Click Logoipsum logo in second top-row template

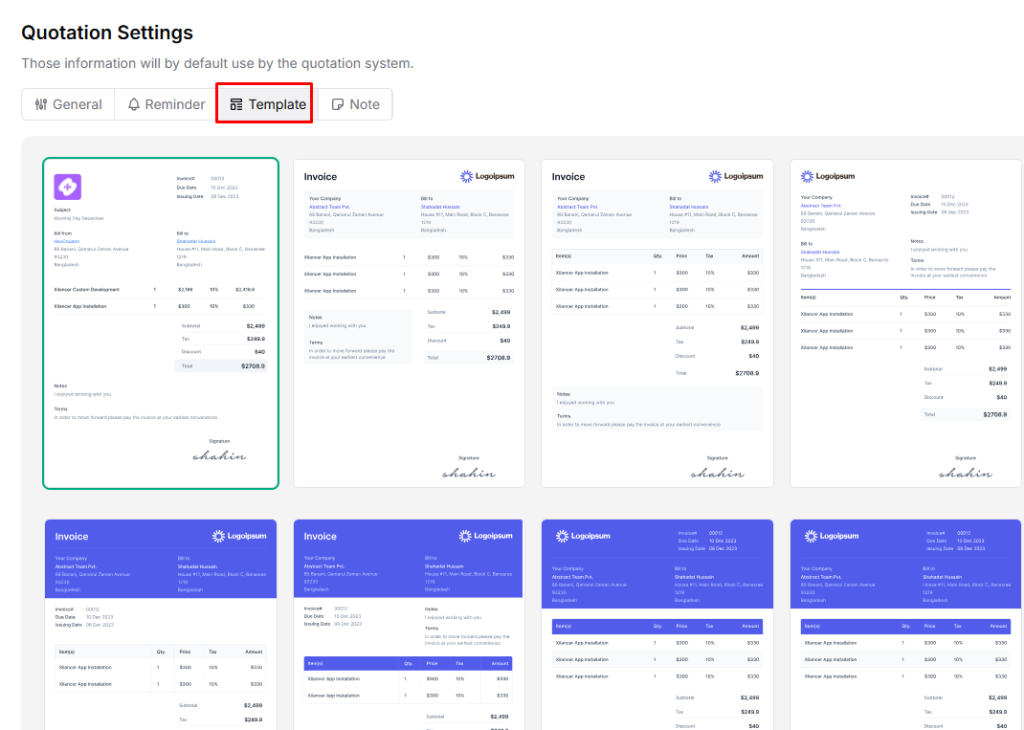point(487,176)
